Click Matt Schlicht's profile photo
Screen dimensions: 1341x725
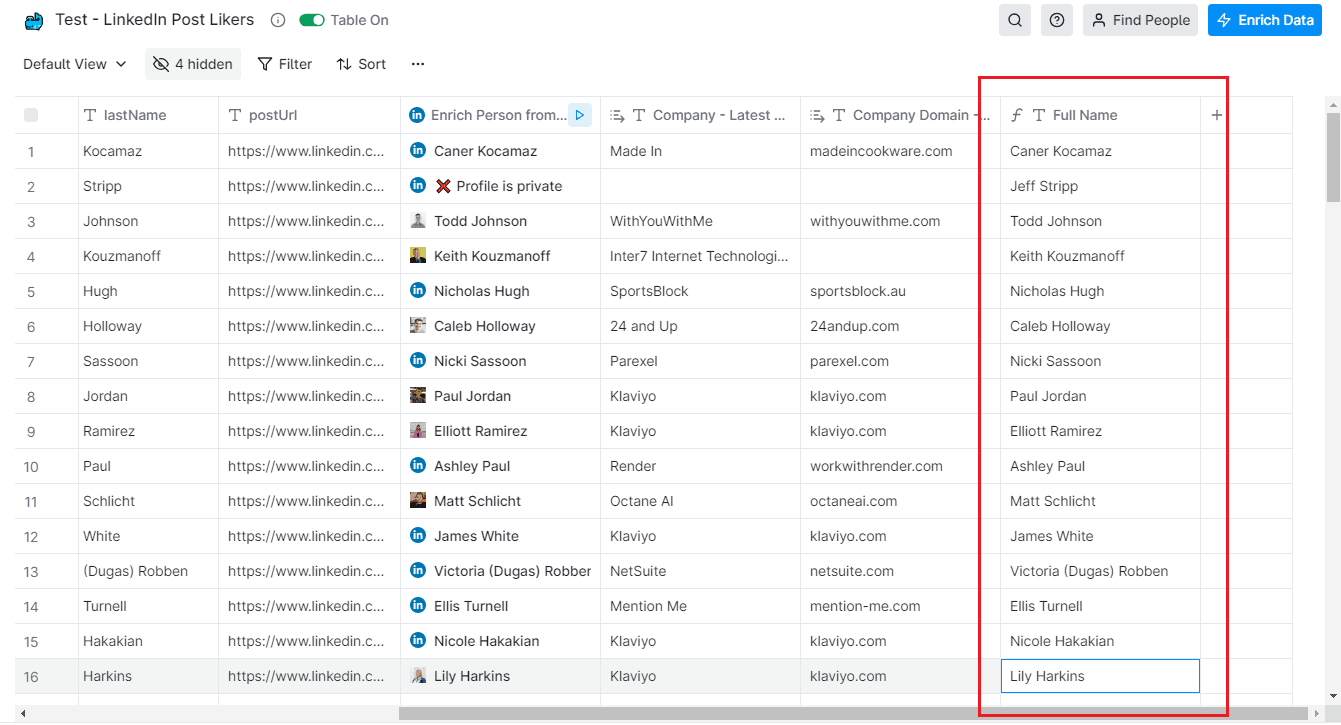418,501
